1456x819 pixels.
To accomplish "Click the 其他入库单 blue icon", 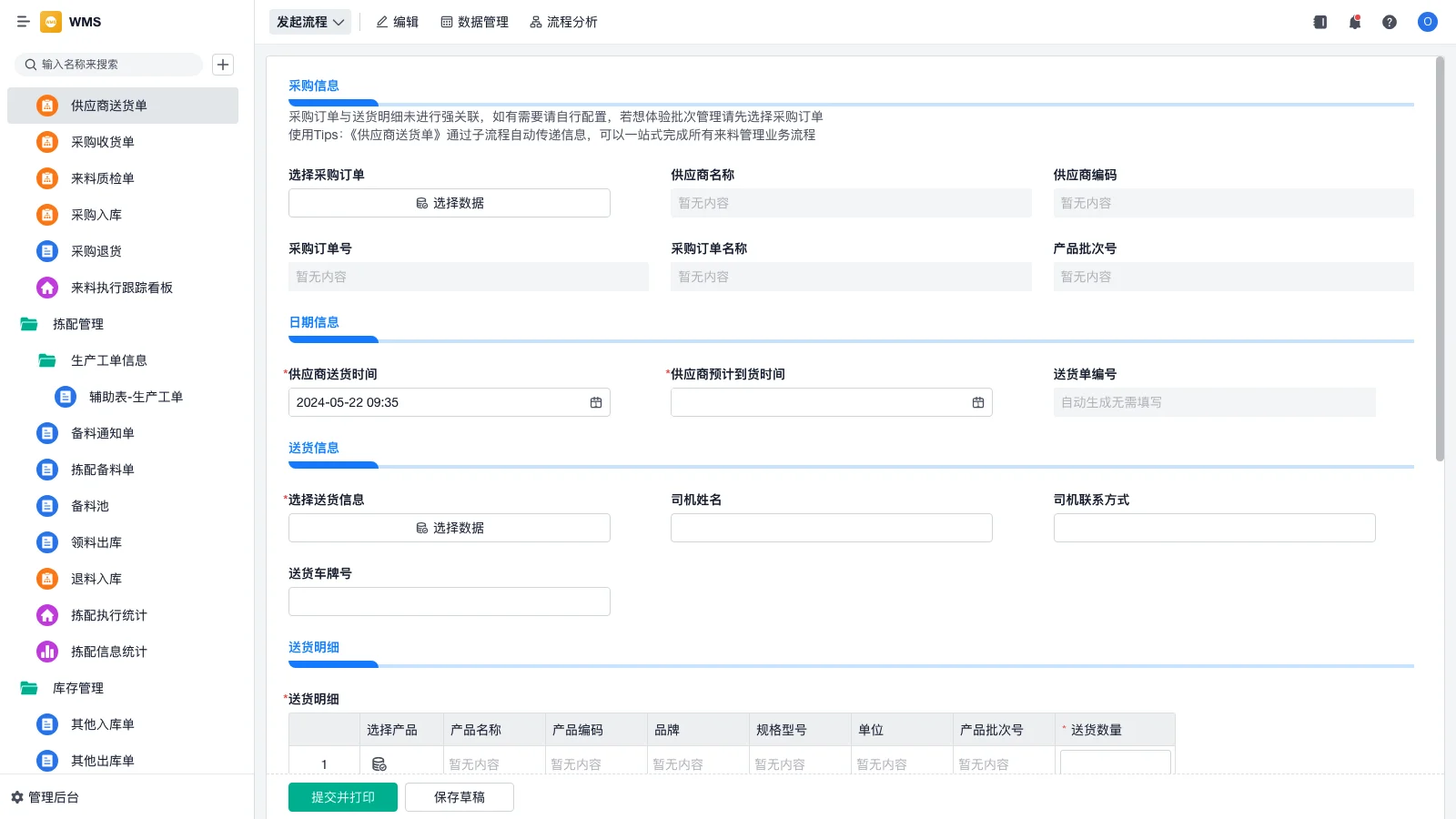I will [x=47, y=724].
